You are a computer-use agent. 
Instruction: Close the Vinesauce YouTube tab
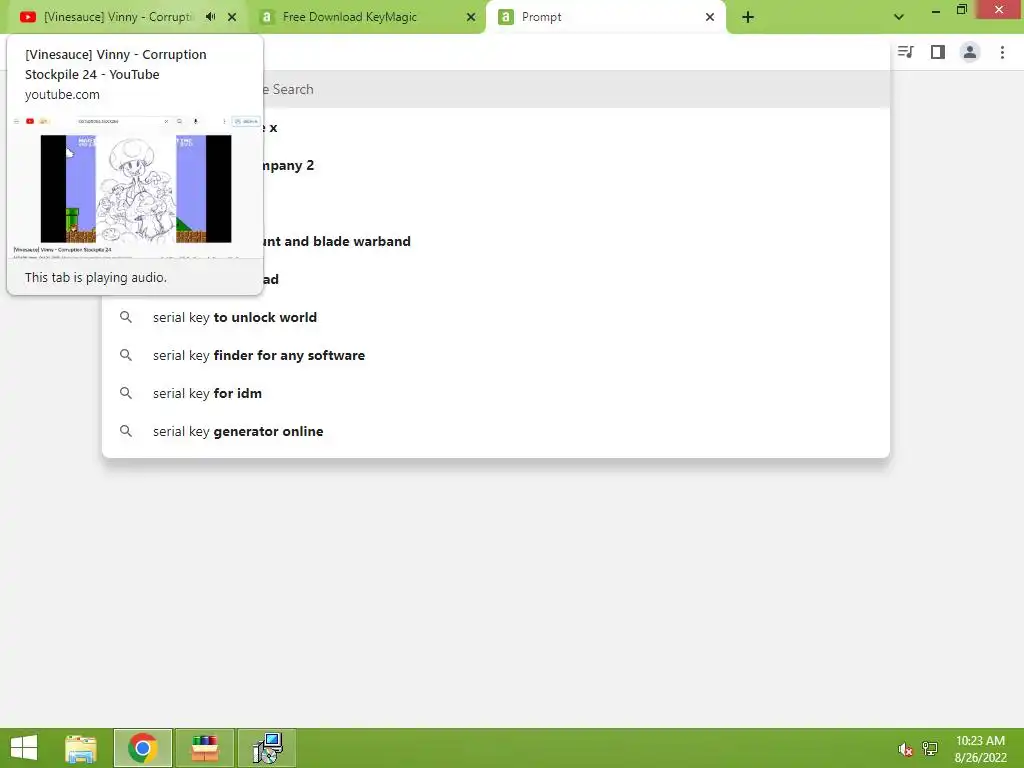tap(232, 17)
